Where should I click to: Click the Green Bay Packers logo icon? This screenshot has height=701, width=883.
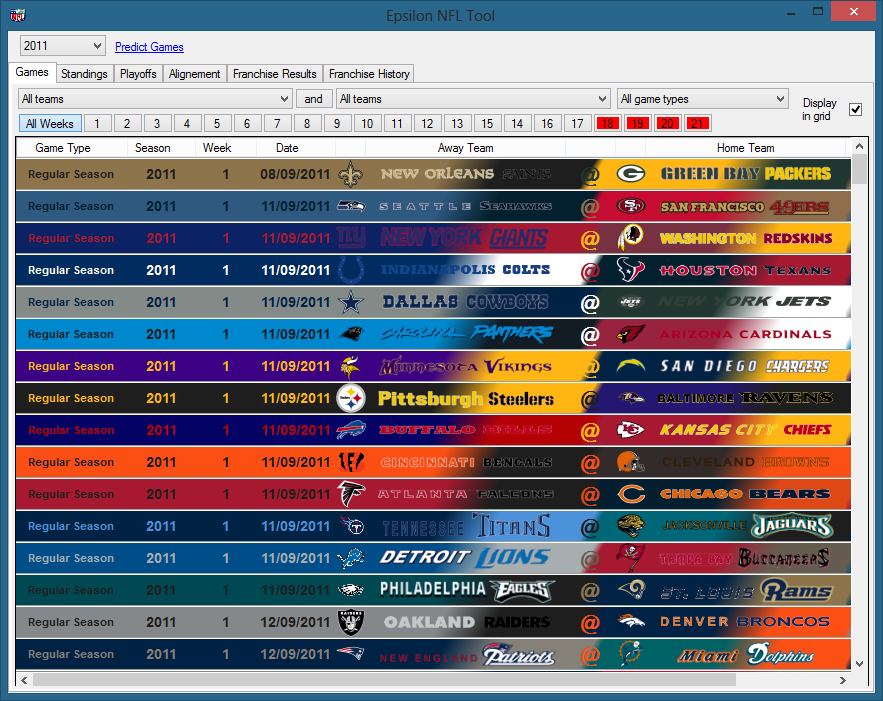coord(630,174)
